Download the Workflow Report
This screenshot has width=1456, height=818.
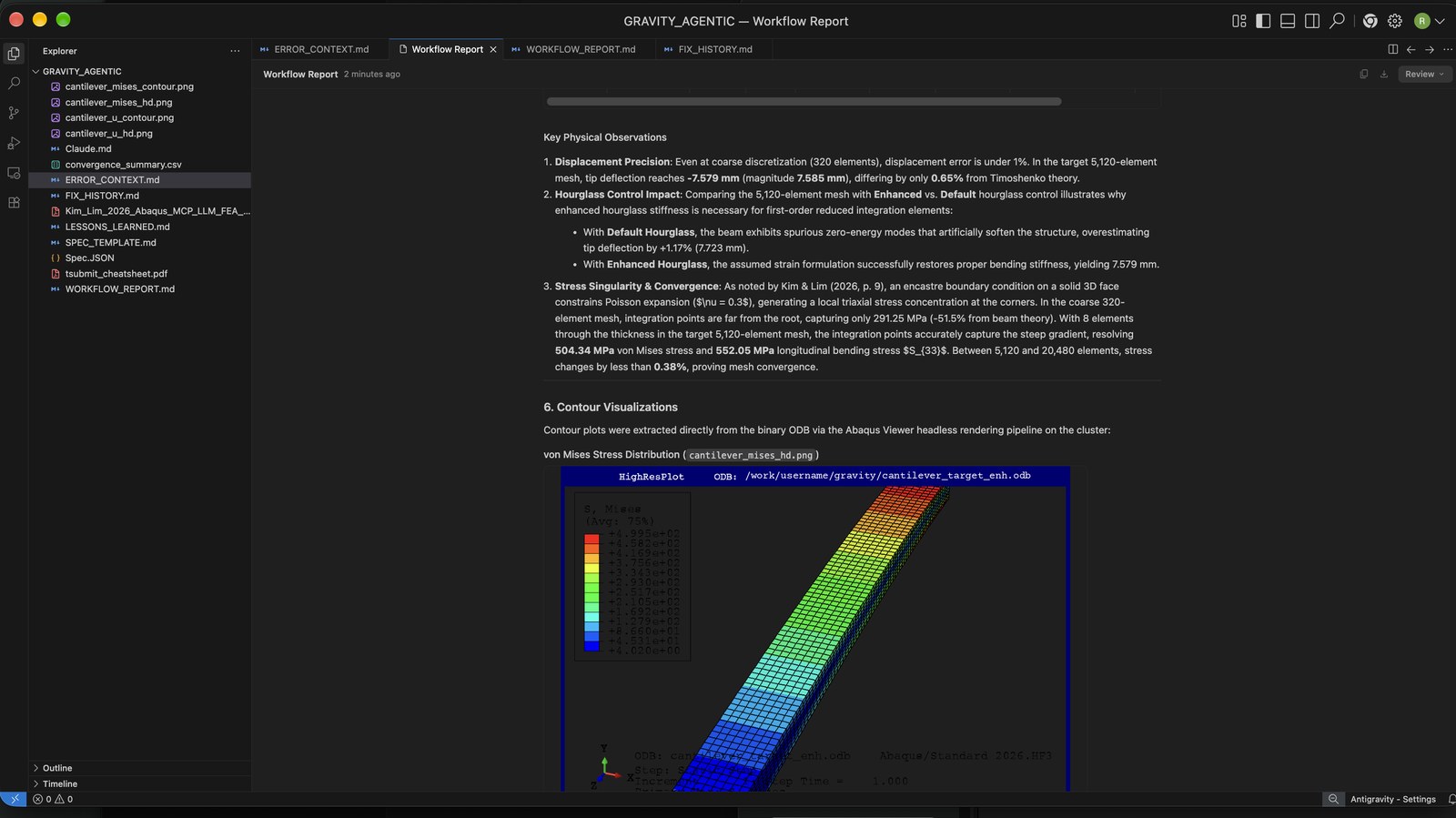(x=1384, y=75)
